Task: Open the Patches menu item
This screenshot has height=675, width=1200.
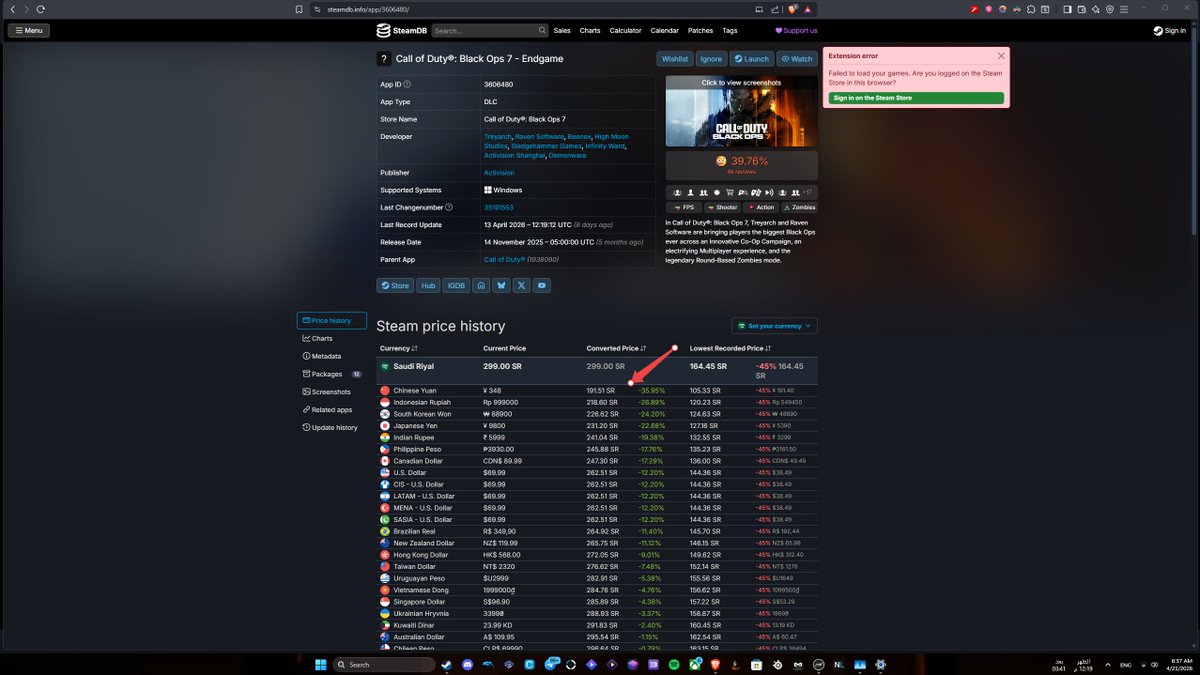Action: 701,31
